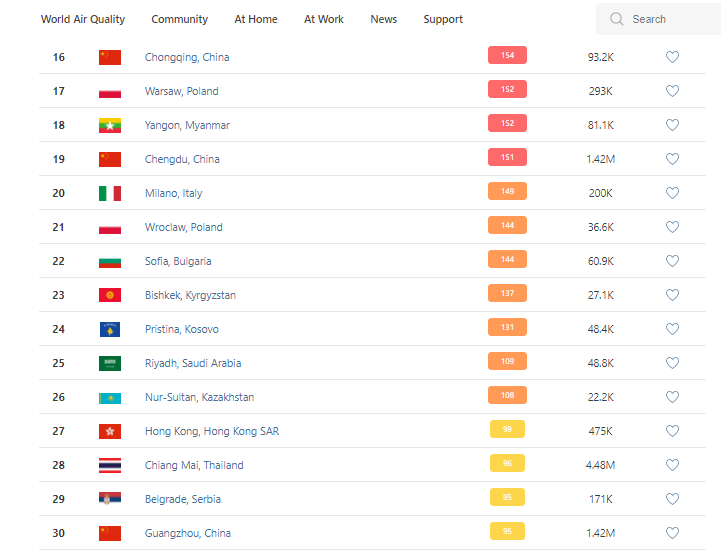Click the Kazakhstan flag icon
Screen dimensions: 721x550
pos(110,397)
